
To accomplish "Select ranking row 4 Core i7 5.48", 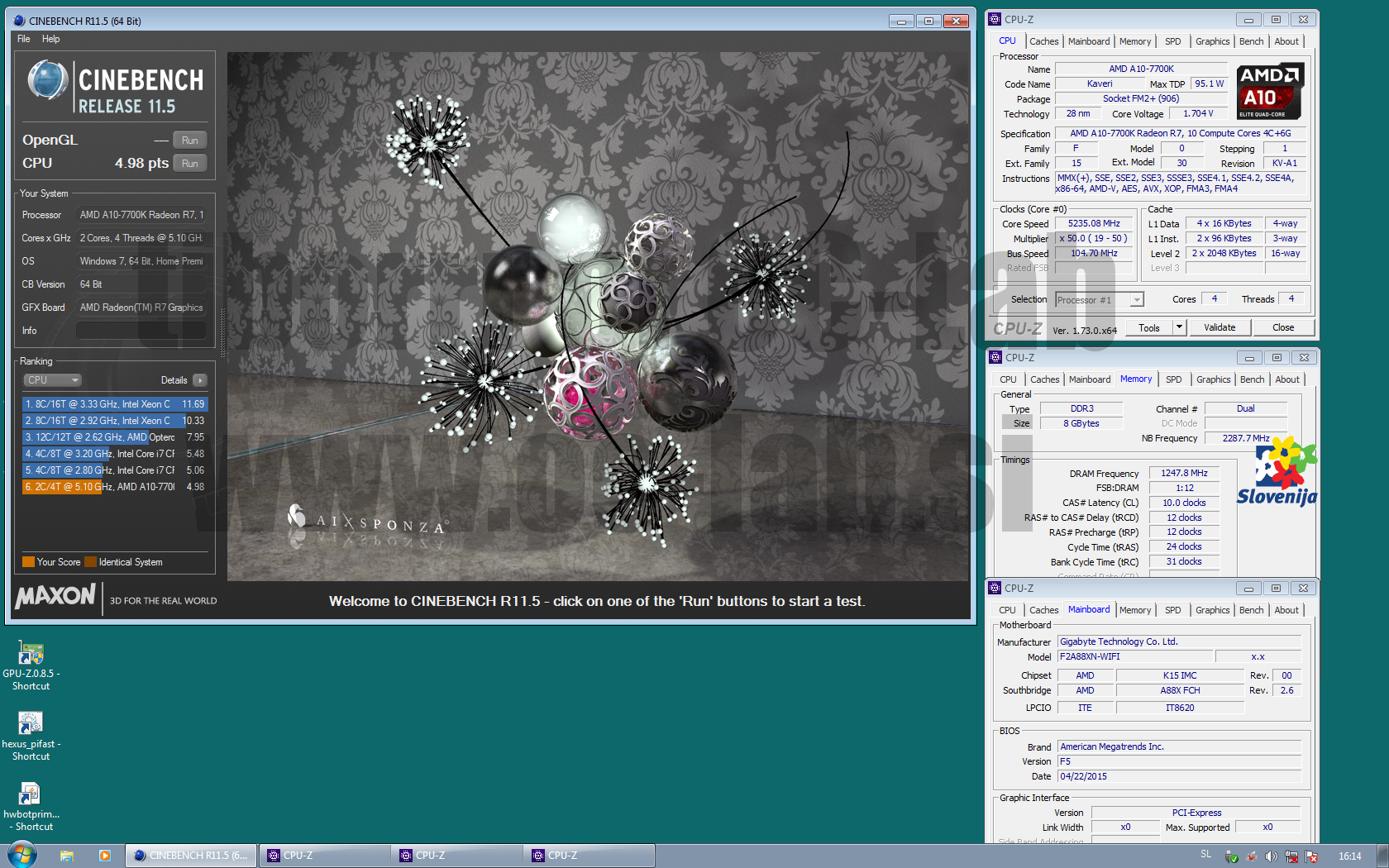I will point(115,454).
